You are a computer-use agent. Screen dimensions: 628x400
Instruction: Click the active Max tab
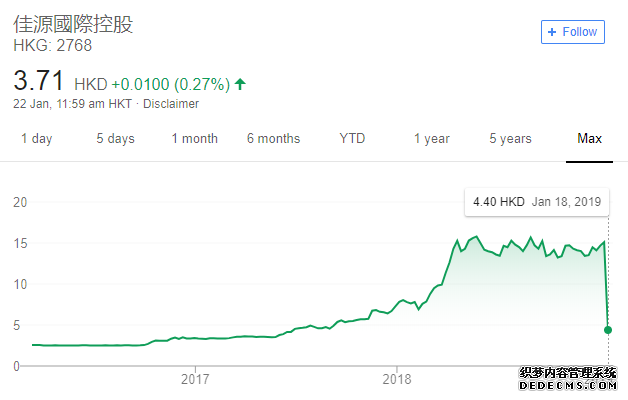(x=590, y=139)
